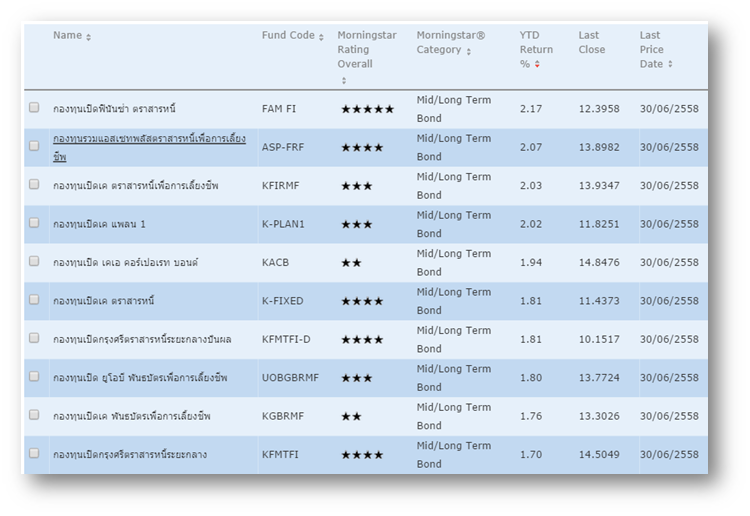
Task: Sort by Last Price Date arrows
Action: click(670, 65)
